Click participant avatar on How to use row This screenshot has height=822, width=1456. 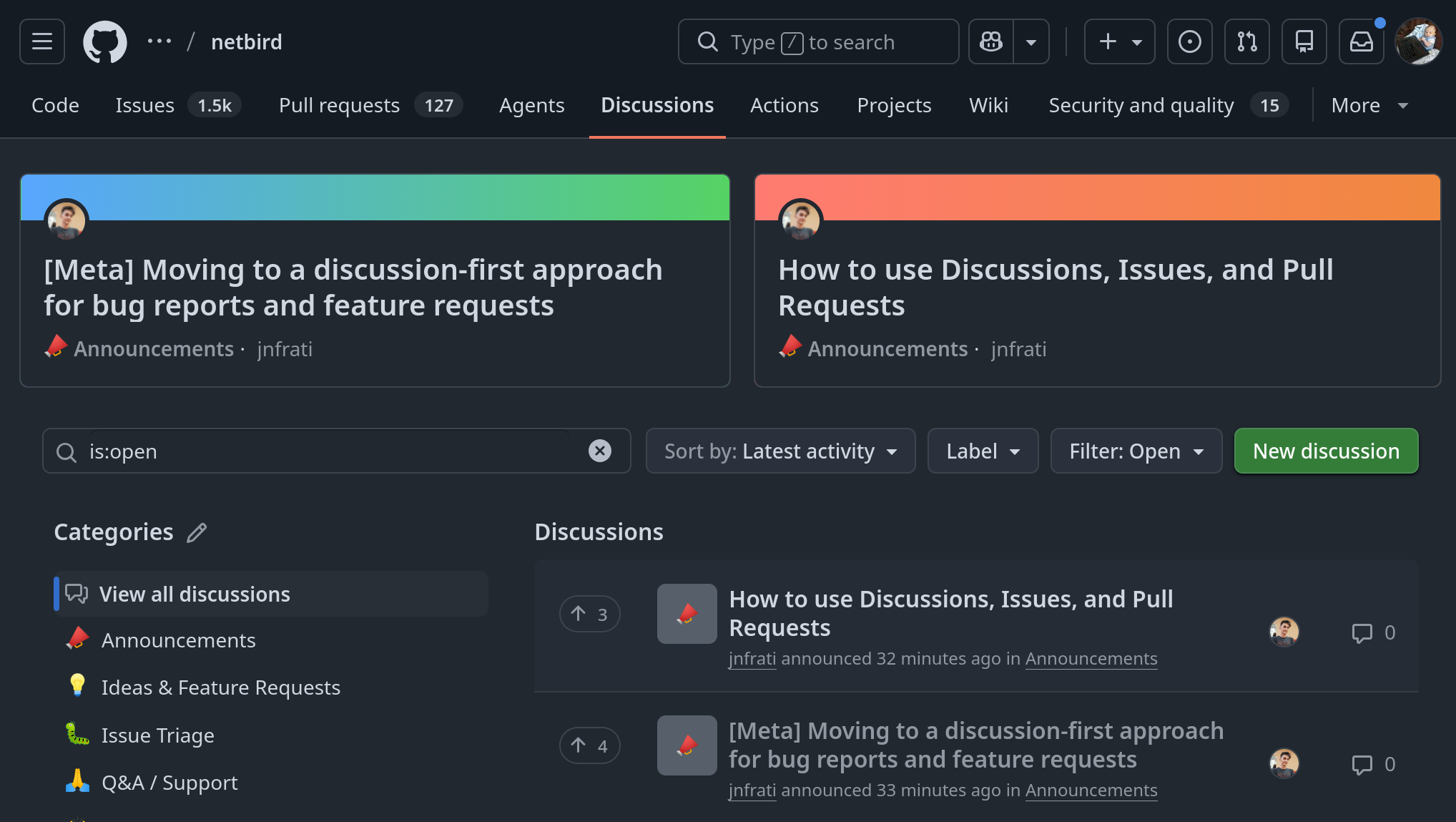click(x=1284, y=632)
